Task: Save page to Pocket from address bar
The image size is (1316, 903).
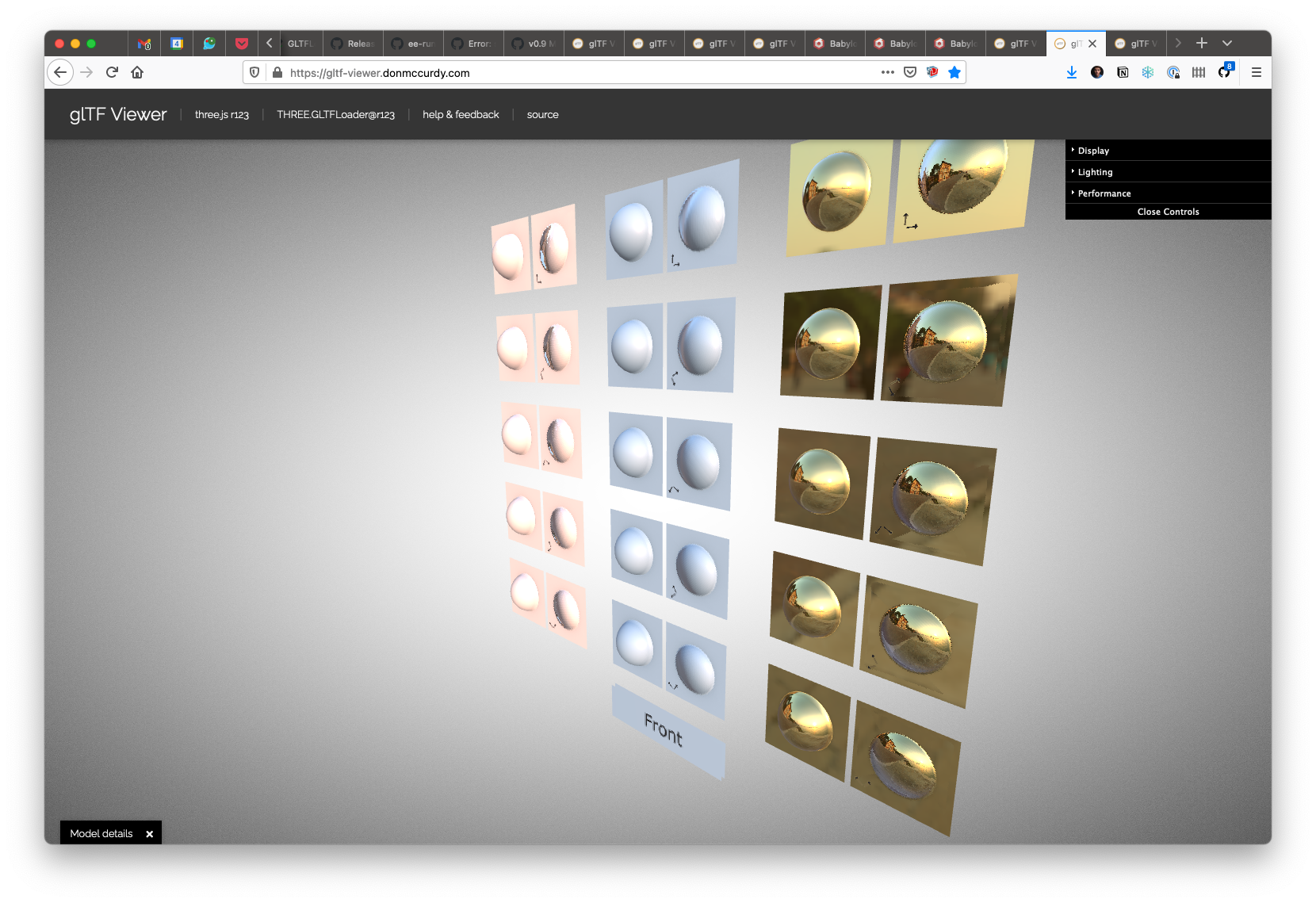Action: pos(910,72)
